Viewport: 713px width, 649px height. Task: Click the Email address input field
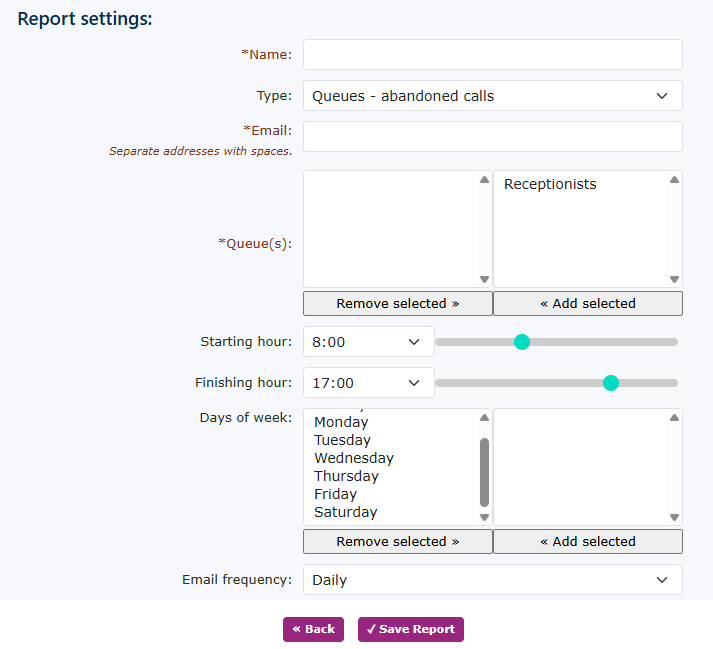(x=492, y=137)
